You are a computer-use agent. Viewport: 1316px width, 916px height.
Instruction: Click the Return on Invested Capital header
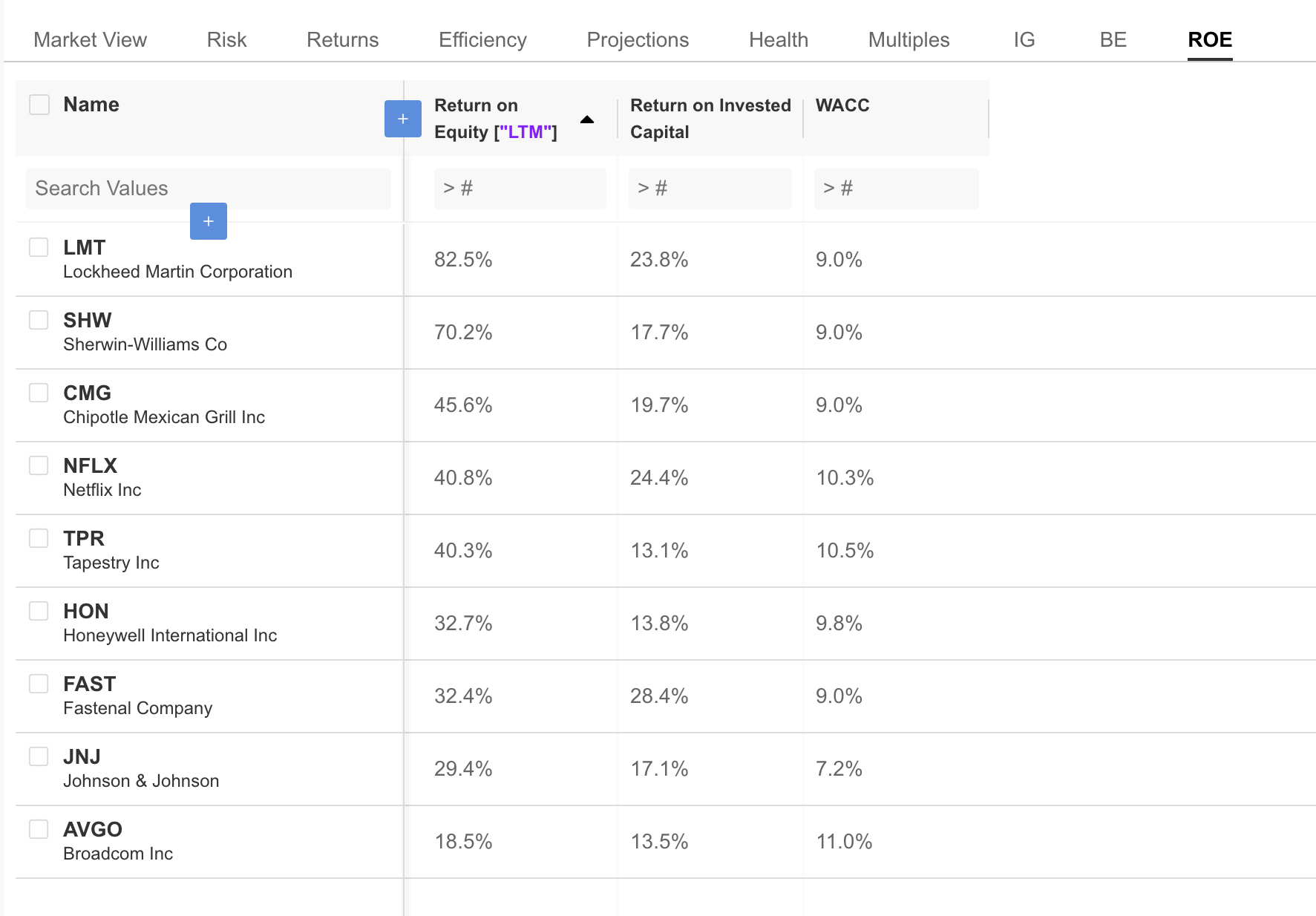click(x=710, y=119)
